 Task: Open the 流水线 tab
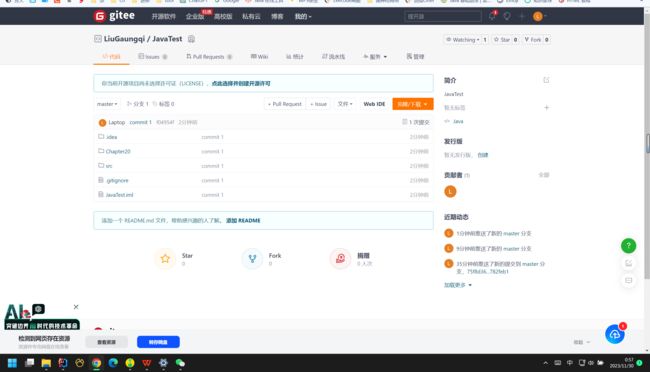(333, 56)
